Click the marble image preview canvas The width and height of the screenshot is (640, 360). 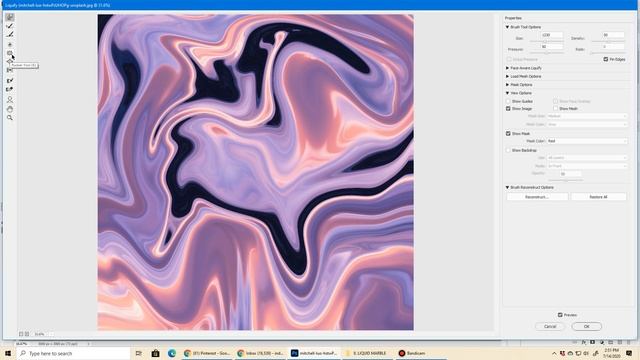pyautogui.click(x=256, y=172)
